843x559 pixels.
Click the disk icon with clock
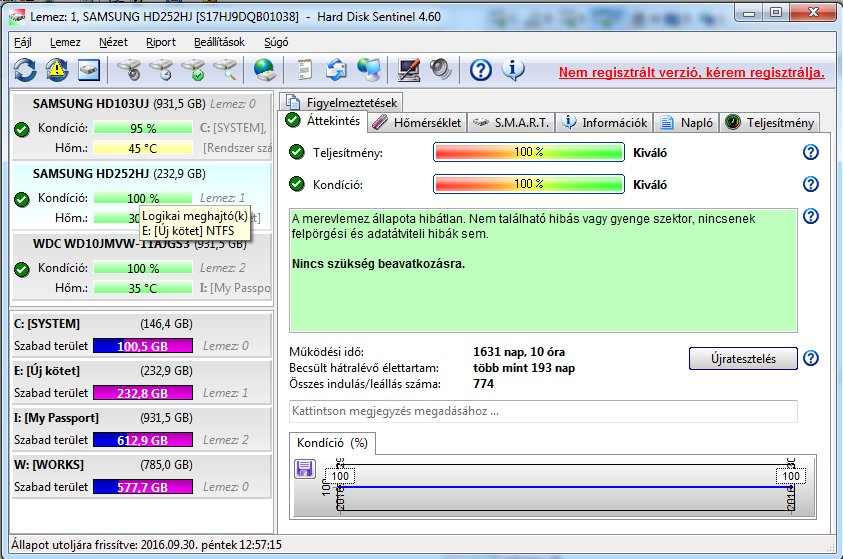(x=161, y=70)
